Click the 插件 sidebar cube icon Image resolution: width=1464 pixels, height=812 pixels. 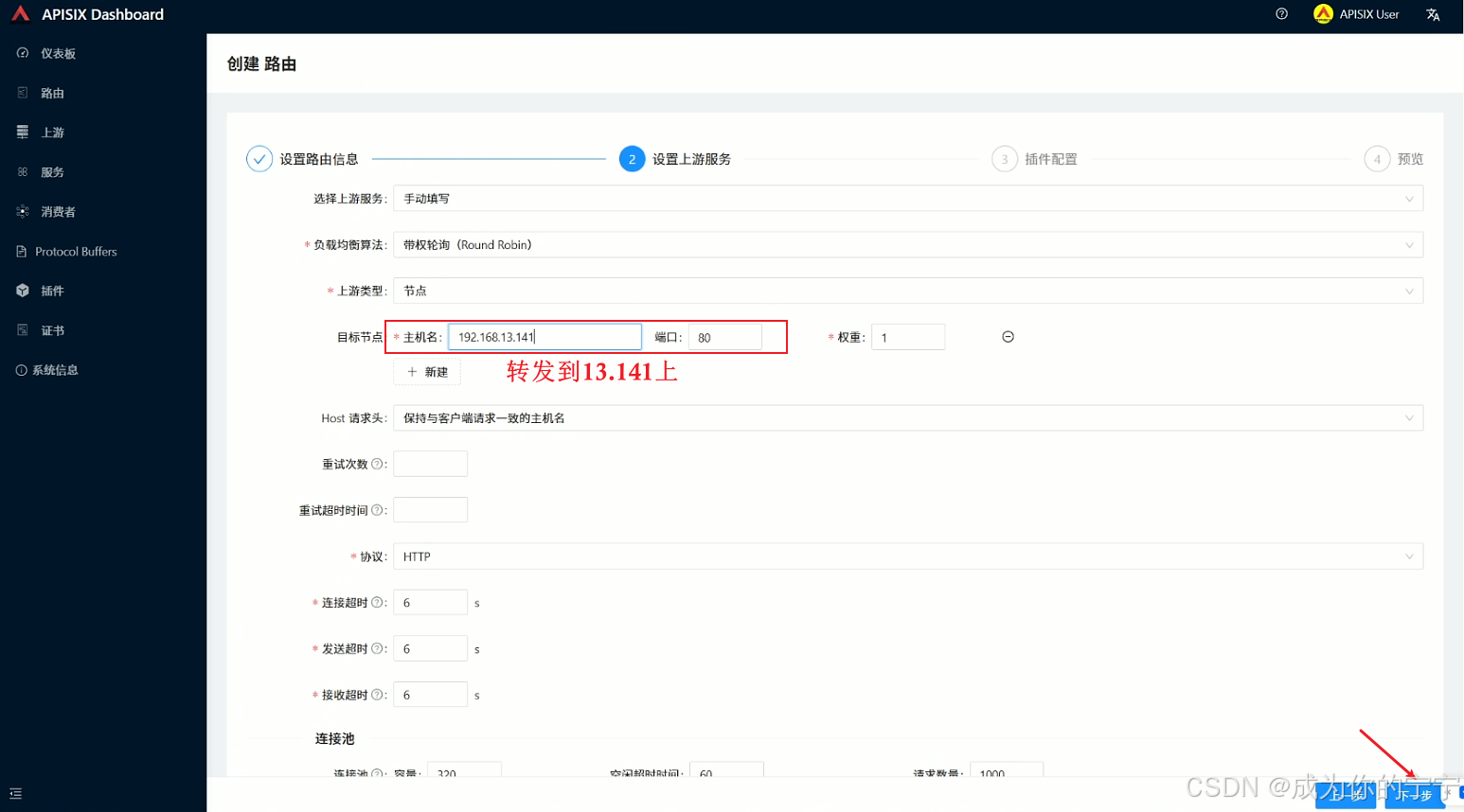coord(23,291)
